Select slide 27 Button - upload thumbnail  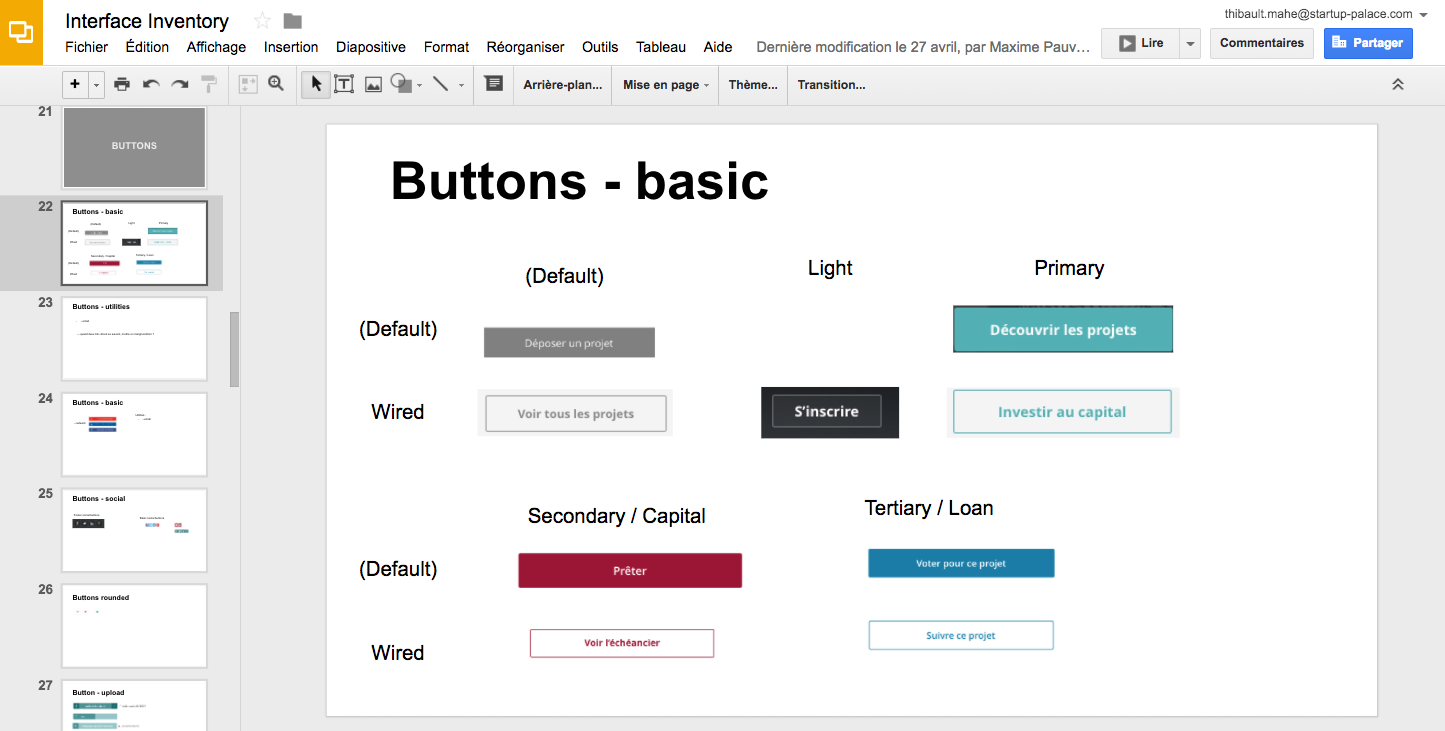pyautogui.click(x=134, y=705)
